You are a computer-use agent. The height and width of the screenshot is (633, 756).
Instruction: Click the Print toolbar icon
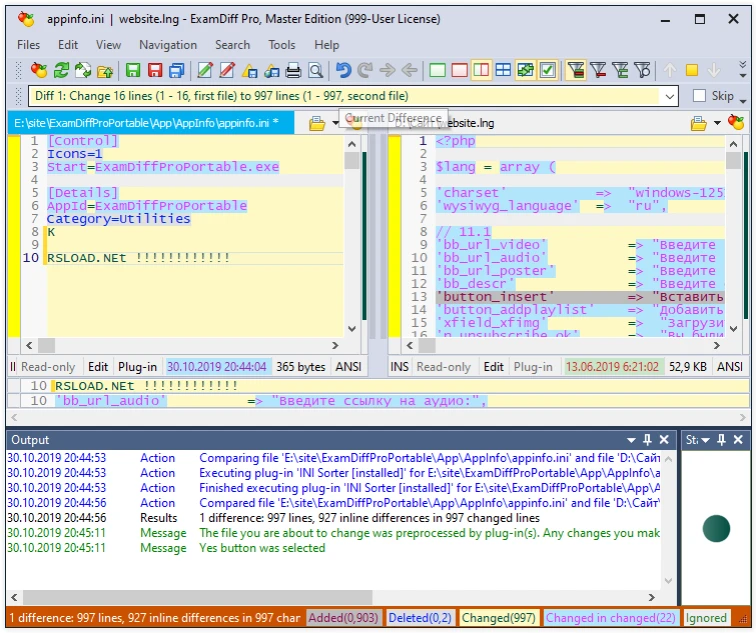click(x=293, y=71)
